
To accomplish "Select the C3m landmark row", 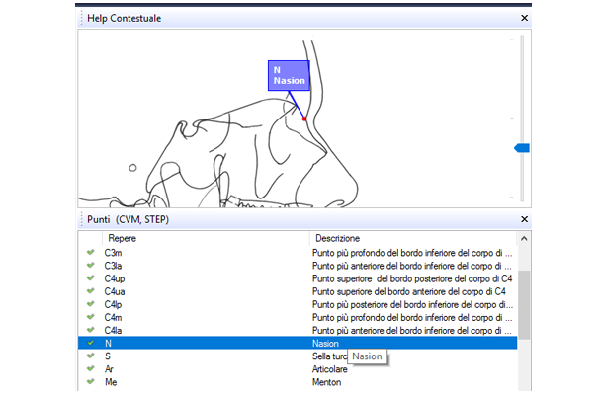I will (x=297, y=253).
